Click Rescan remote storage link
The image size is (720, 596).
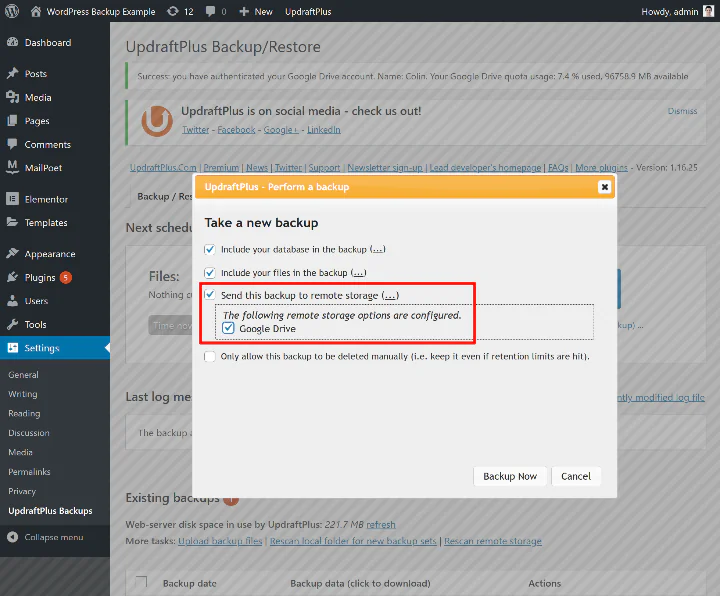pos(493,541)
